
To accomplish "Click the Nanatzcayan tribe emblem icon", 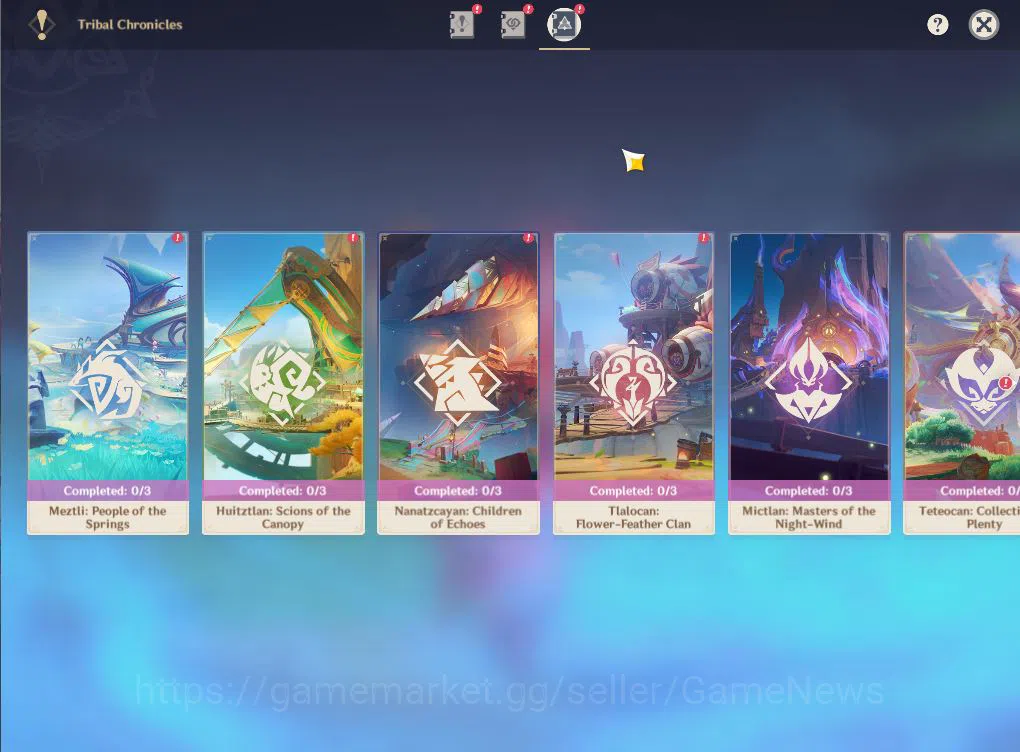I will click(x=458, y=383).
